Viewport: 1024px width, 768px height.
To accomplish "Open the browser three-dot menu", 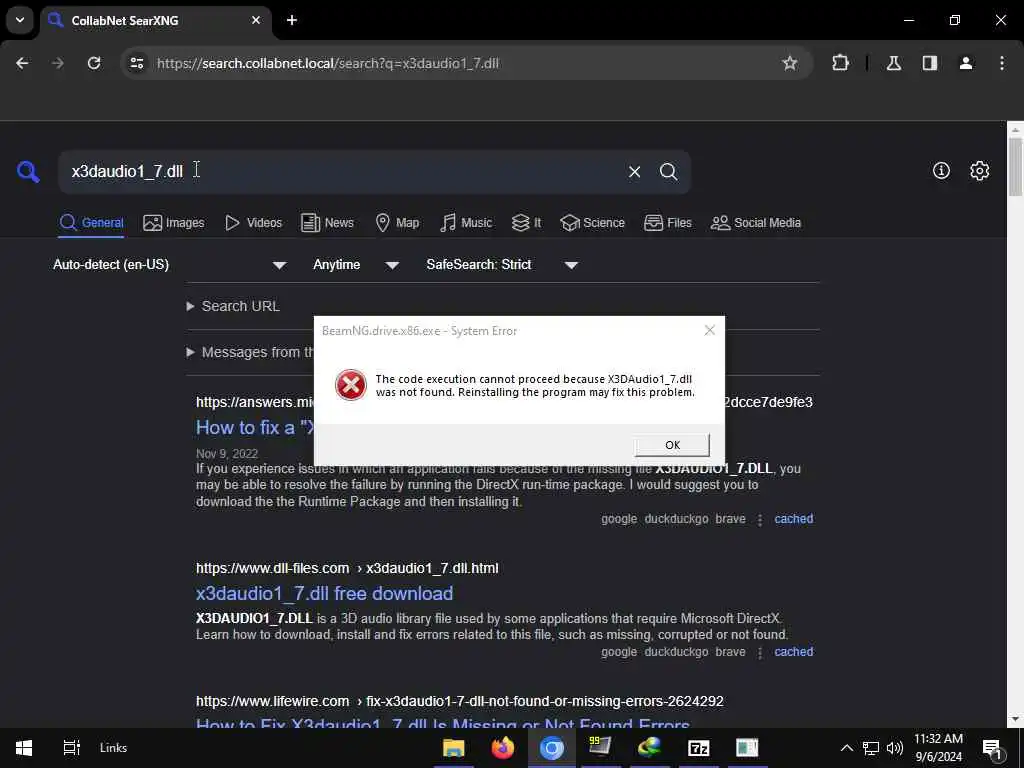I will (1002, 63).
